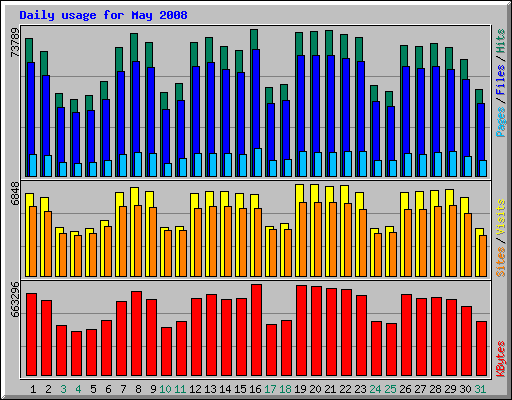Select day 21 on the x-axis

point(330,389)
